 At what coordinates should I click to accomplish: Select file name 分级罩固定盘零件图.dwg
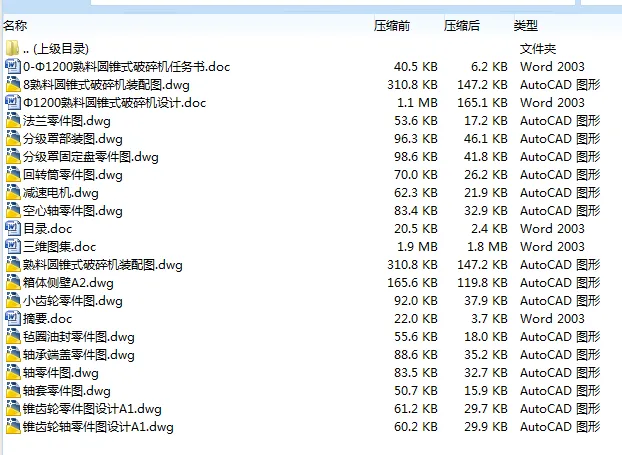point(90,157)
